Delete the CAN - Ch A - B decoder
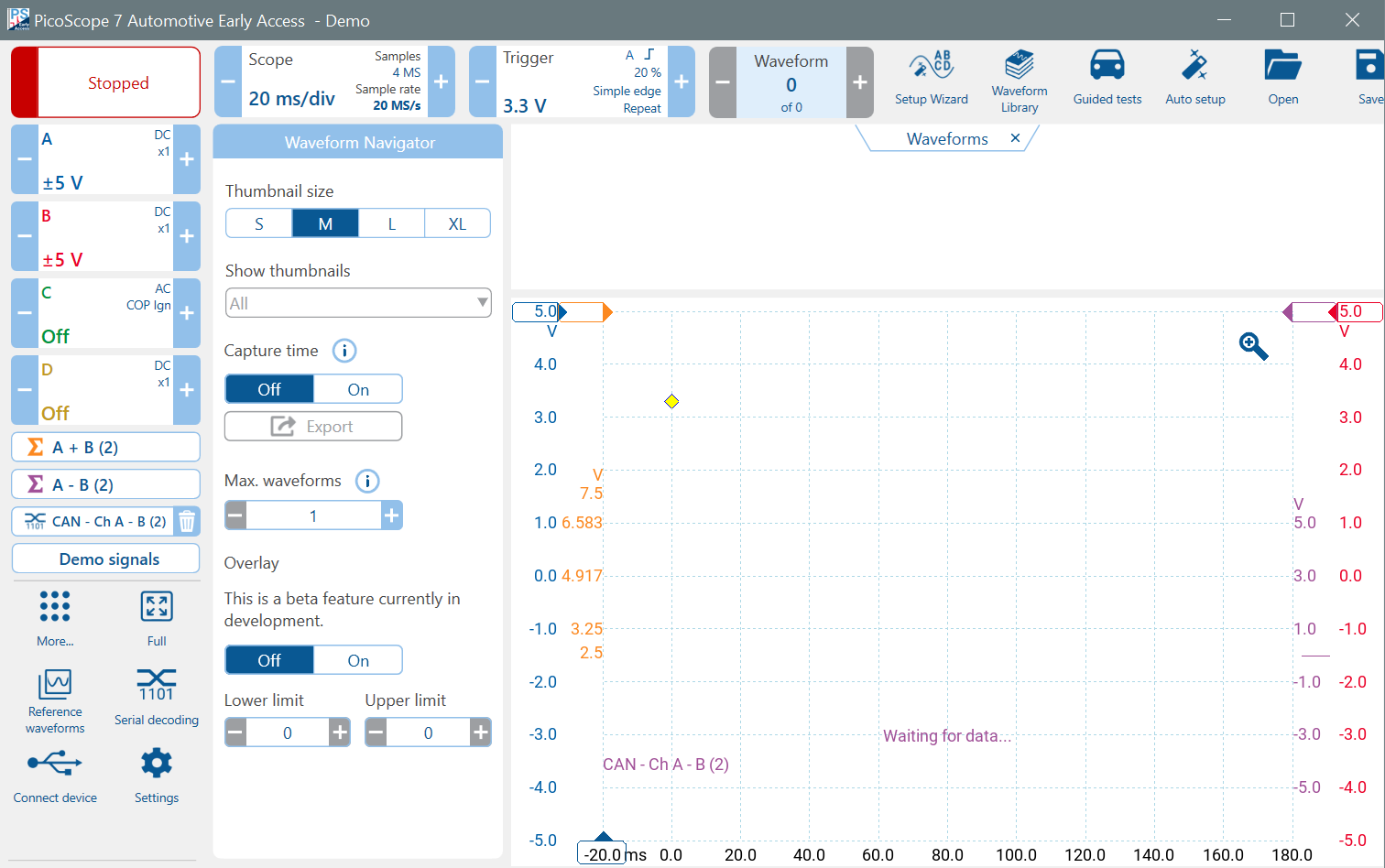Image resolution: width=1385 pixels, height=868 pixels. (x=187, y=522)
